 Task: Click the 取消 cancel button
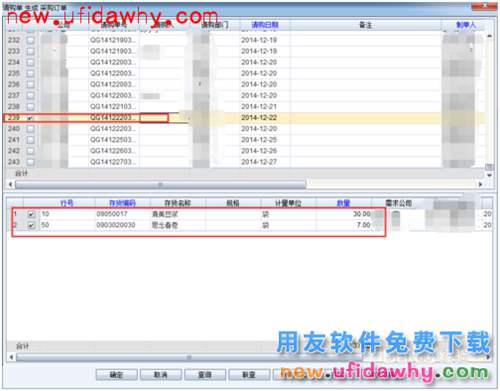click(x=161, y=375)
